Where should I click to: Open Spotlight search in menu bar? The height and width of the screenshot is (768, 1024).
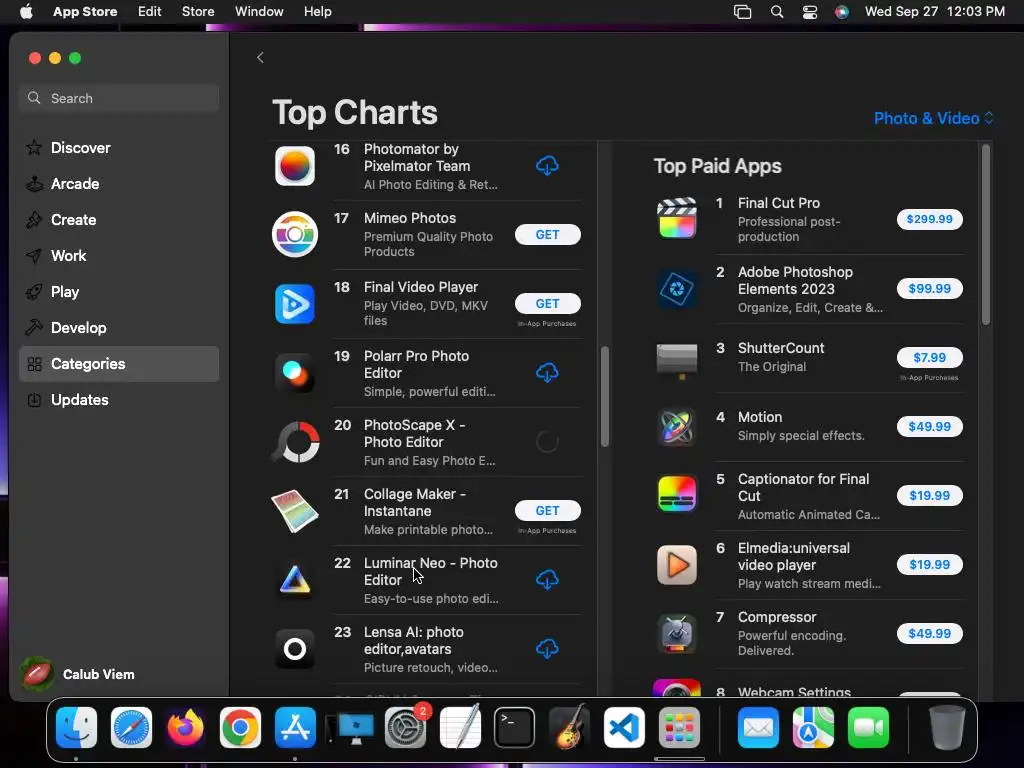coord(776,12)
